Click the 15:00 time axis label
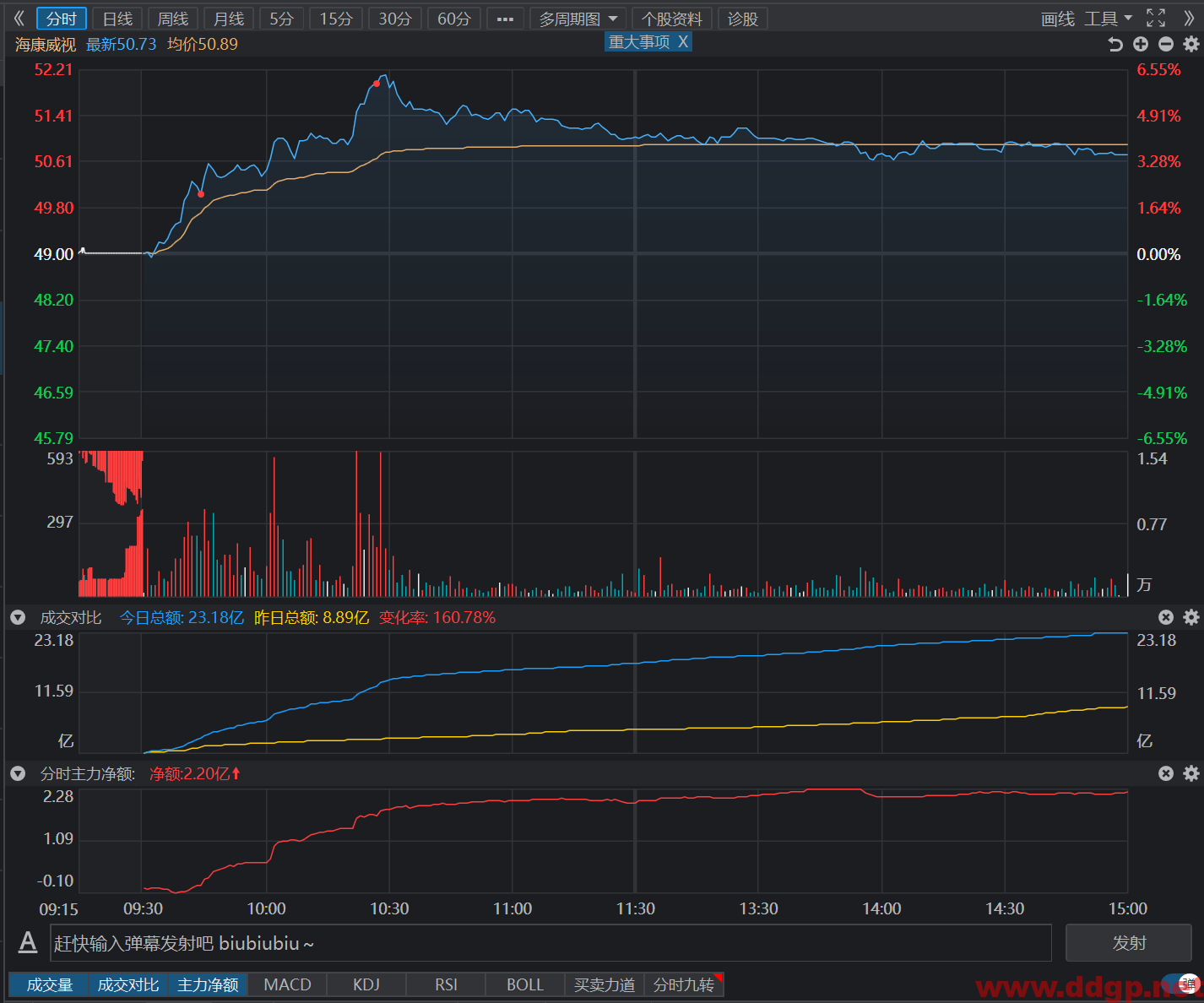 point(1127,908)
